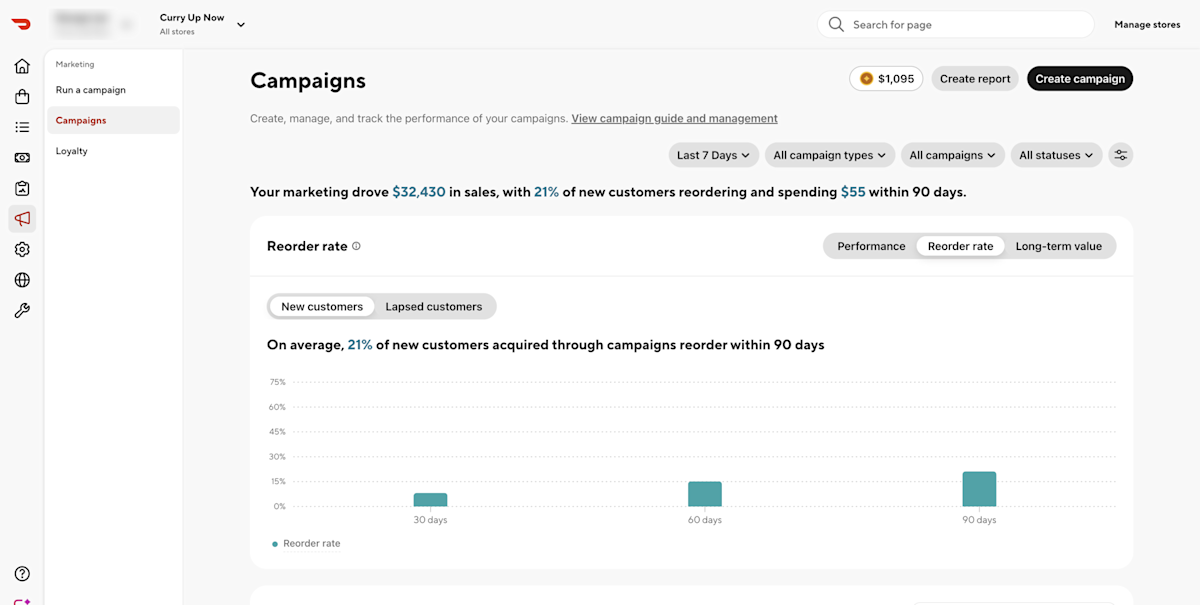The height and width of the screenshot is (605, 1200).
Task: Open the clipboard icon in left sidebar
Action: click(22, 188)
